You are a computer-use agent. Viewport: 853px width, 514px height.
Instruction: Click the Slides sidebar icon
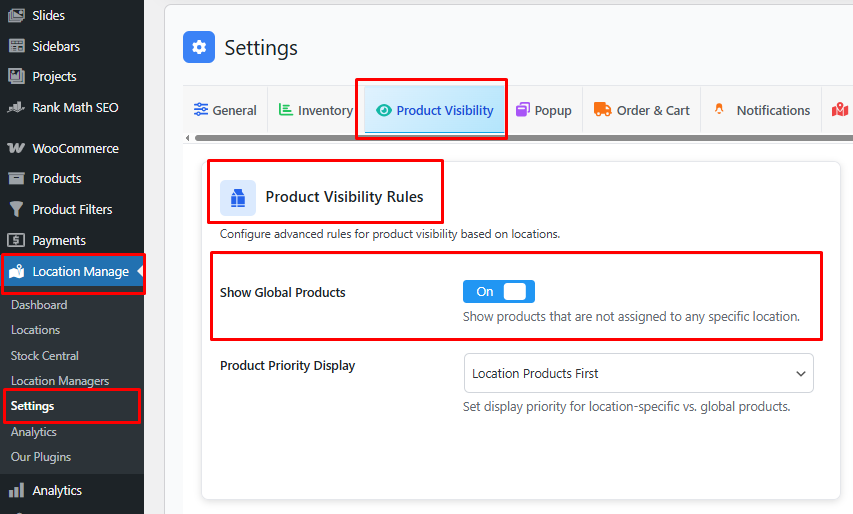(16, 16)
